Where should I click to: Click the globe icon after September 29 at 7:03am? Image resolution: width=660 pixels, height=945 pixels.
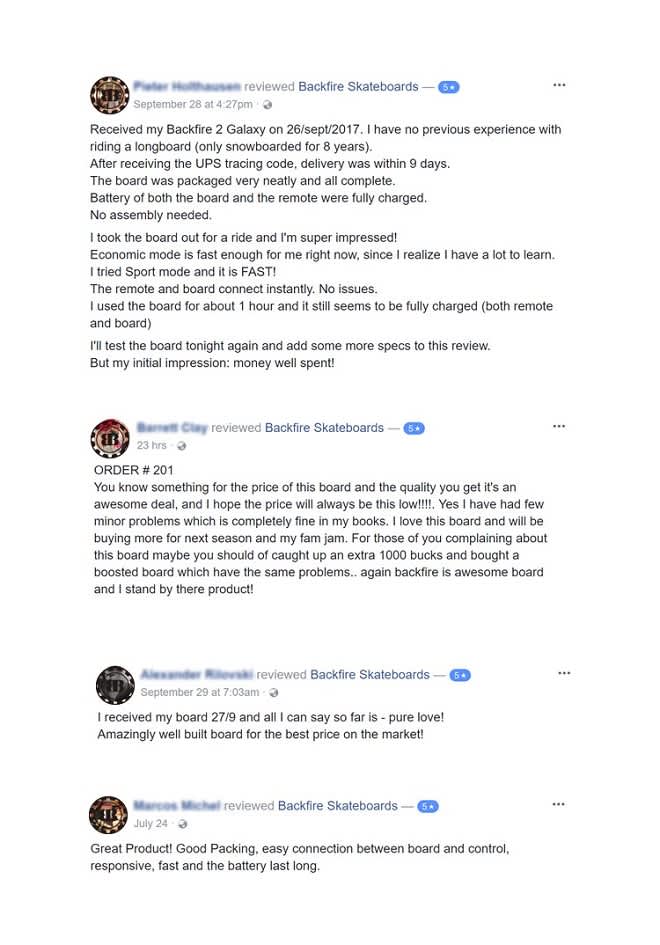tap(274, 692)
